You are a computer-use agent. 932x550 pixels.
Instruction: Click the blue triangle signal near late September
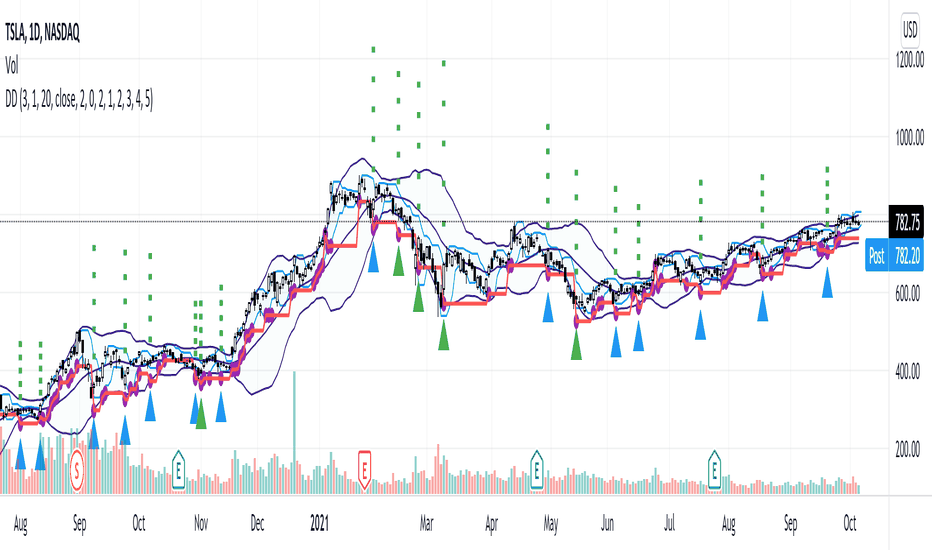coord(827,282)
